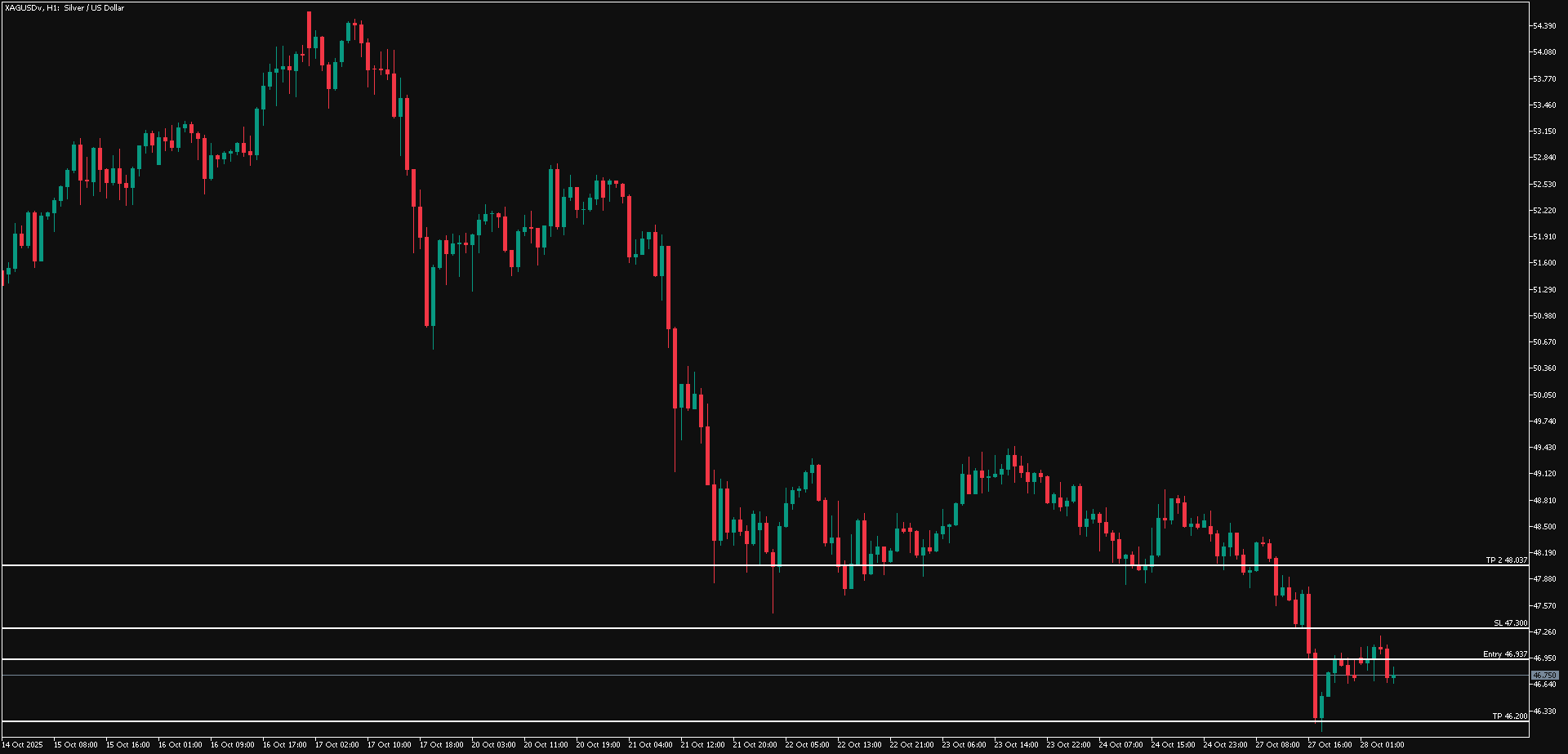Click the 14 Oct 2025 date label

[x=23, y=745]
